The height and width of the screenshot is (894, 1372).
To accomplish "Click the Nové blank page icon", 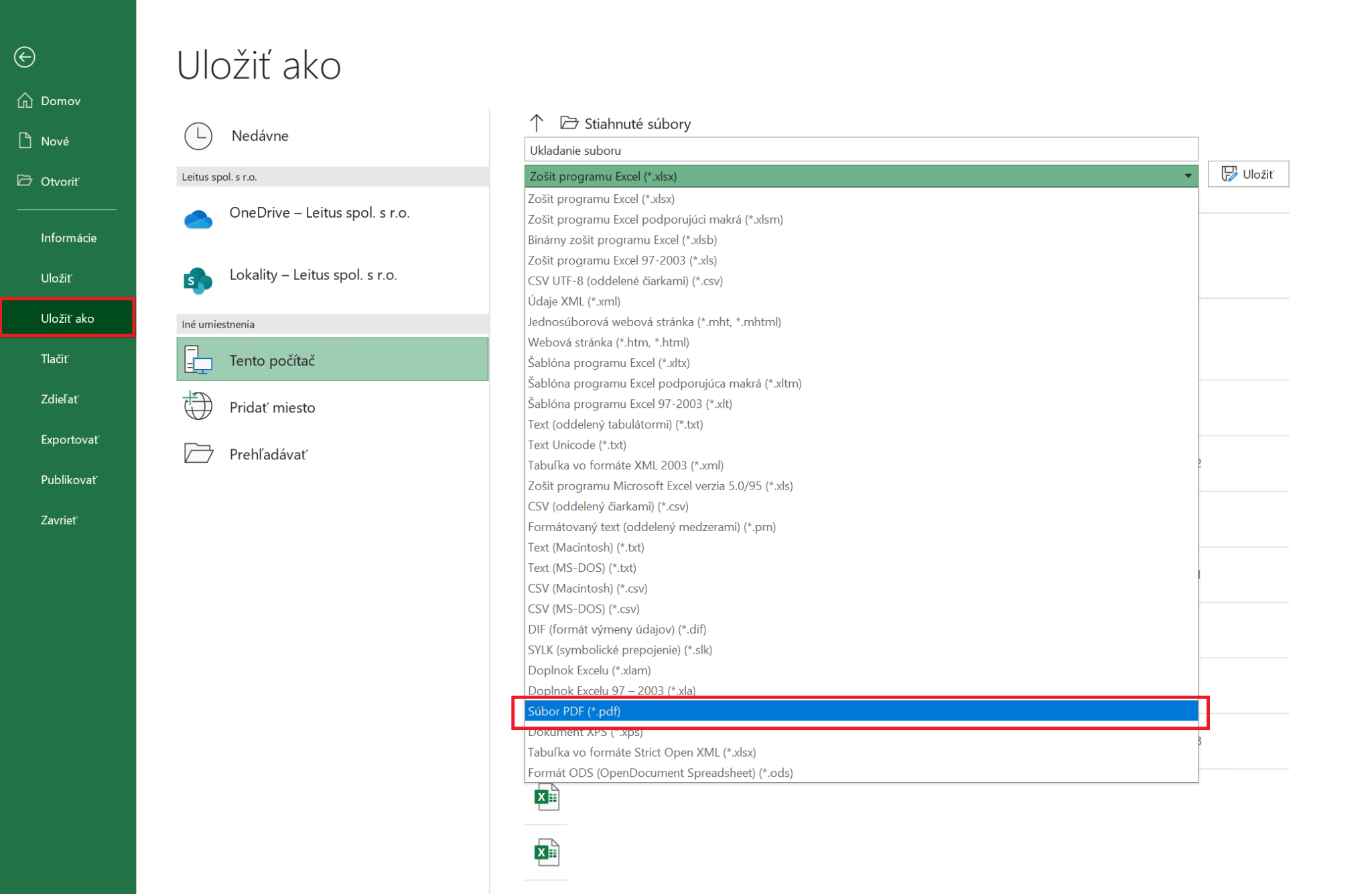I will [25, 141].
